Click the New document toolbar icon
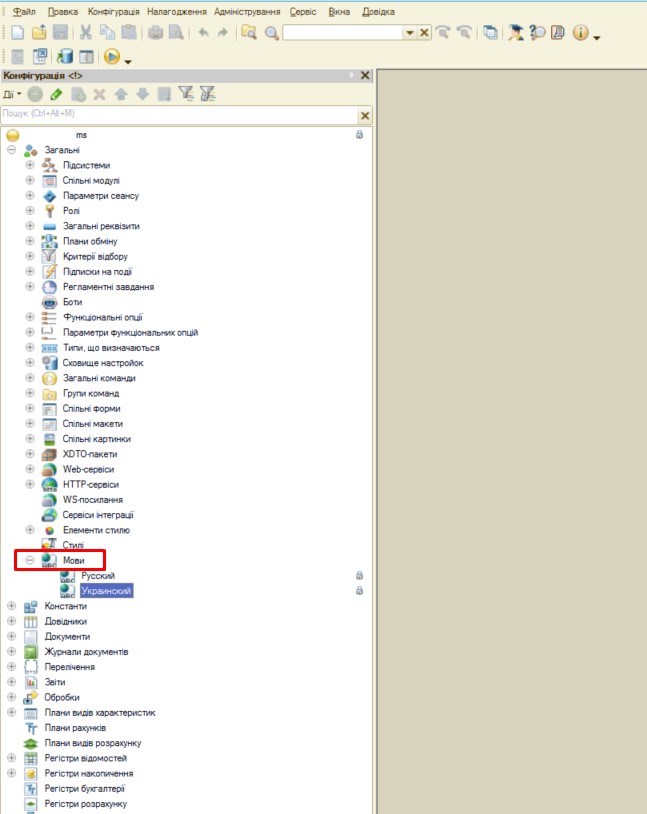Viewport: 647px width, 814px height. tap(17, 33)
